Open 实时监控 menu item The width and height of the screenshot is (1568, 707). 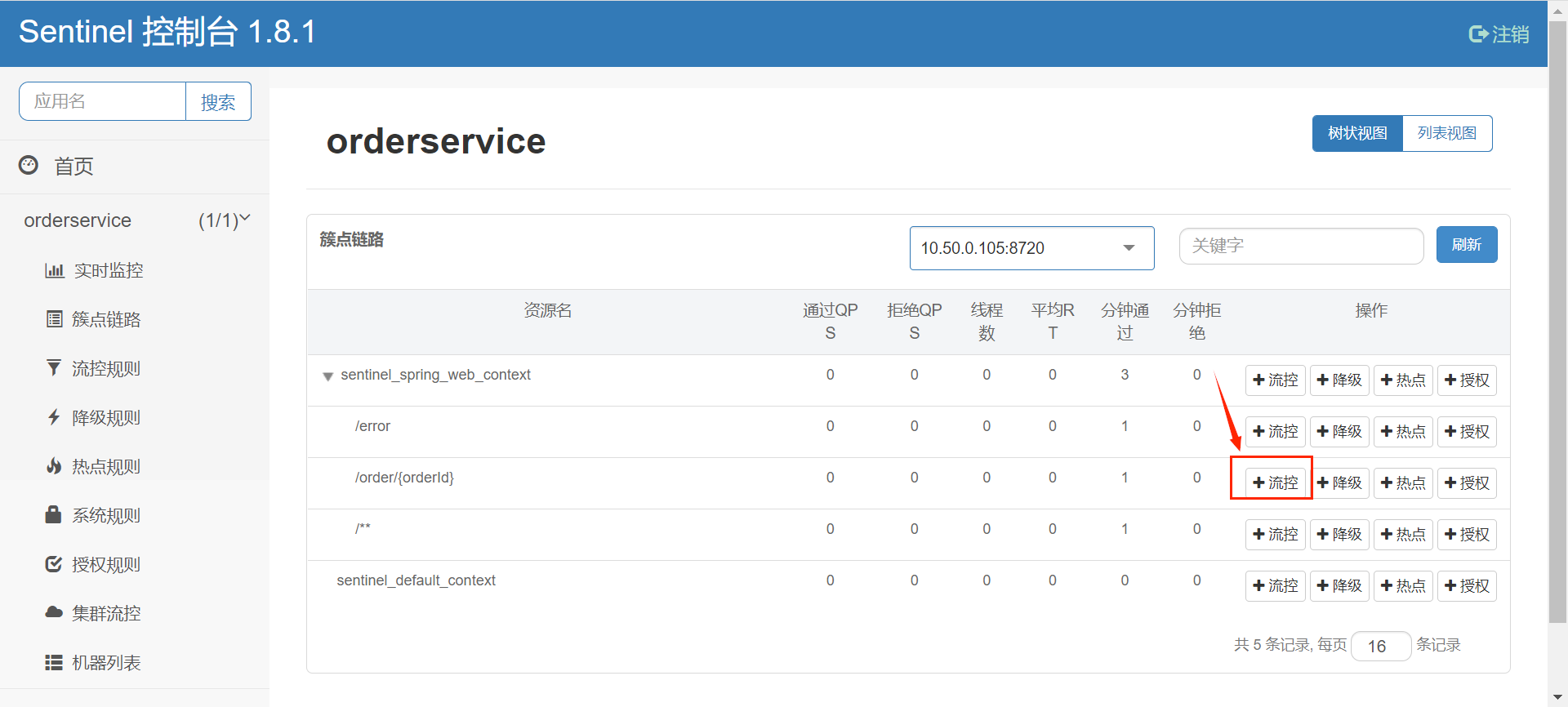pyautogui.click(x=109, y=270)
